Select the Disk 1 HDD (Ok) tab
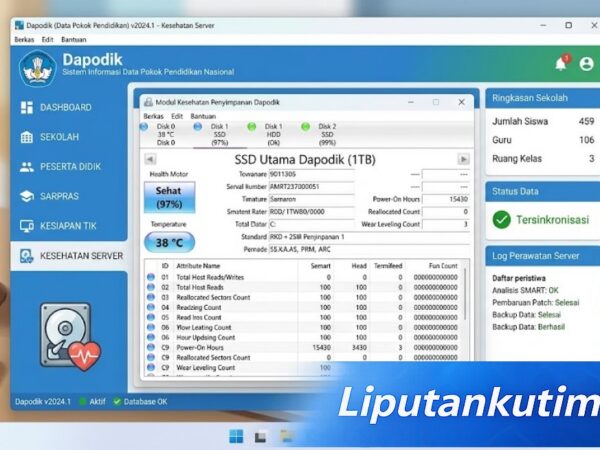 click(x=273, y=134)
